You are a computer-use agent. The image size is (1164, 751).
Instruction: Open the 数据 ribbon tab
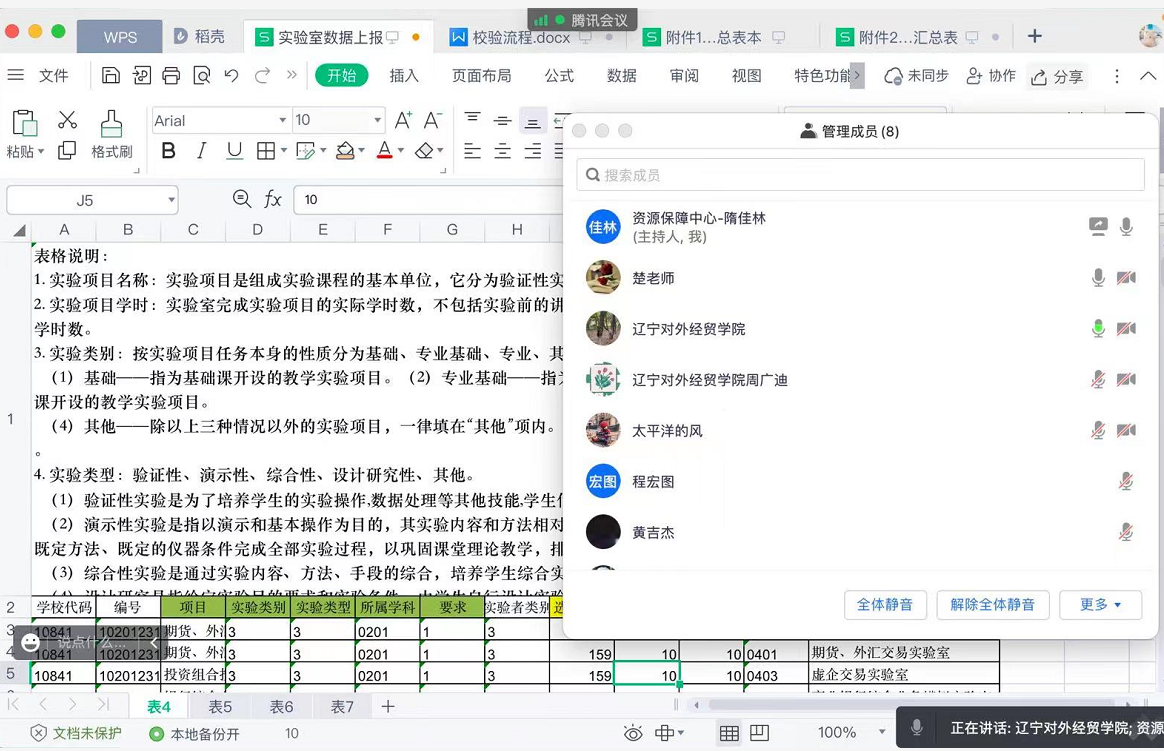(x=621, y=76)
